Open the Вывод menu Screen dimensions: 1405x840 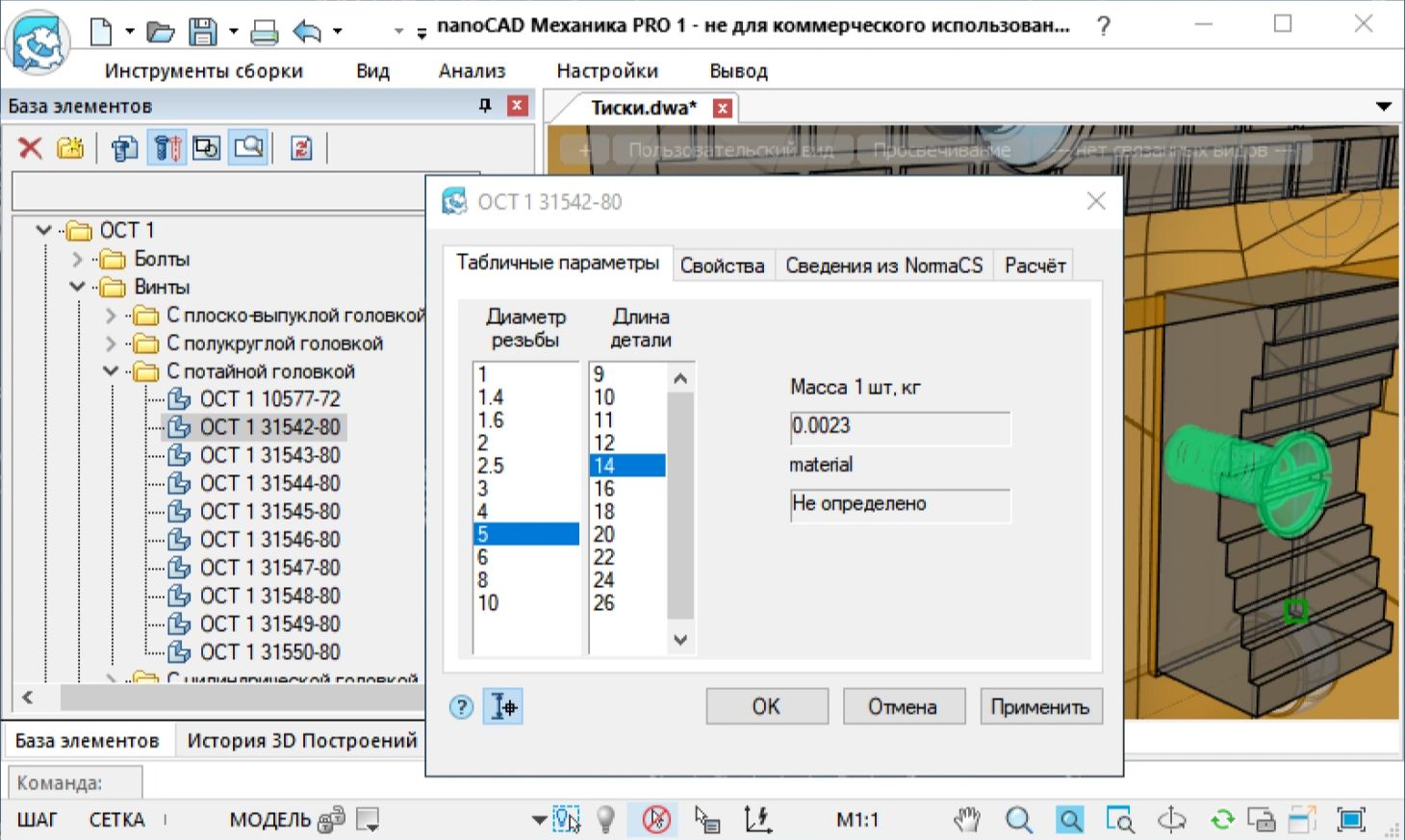coord(738,70)
